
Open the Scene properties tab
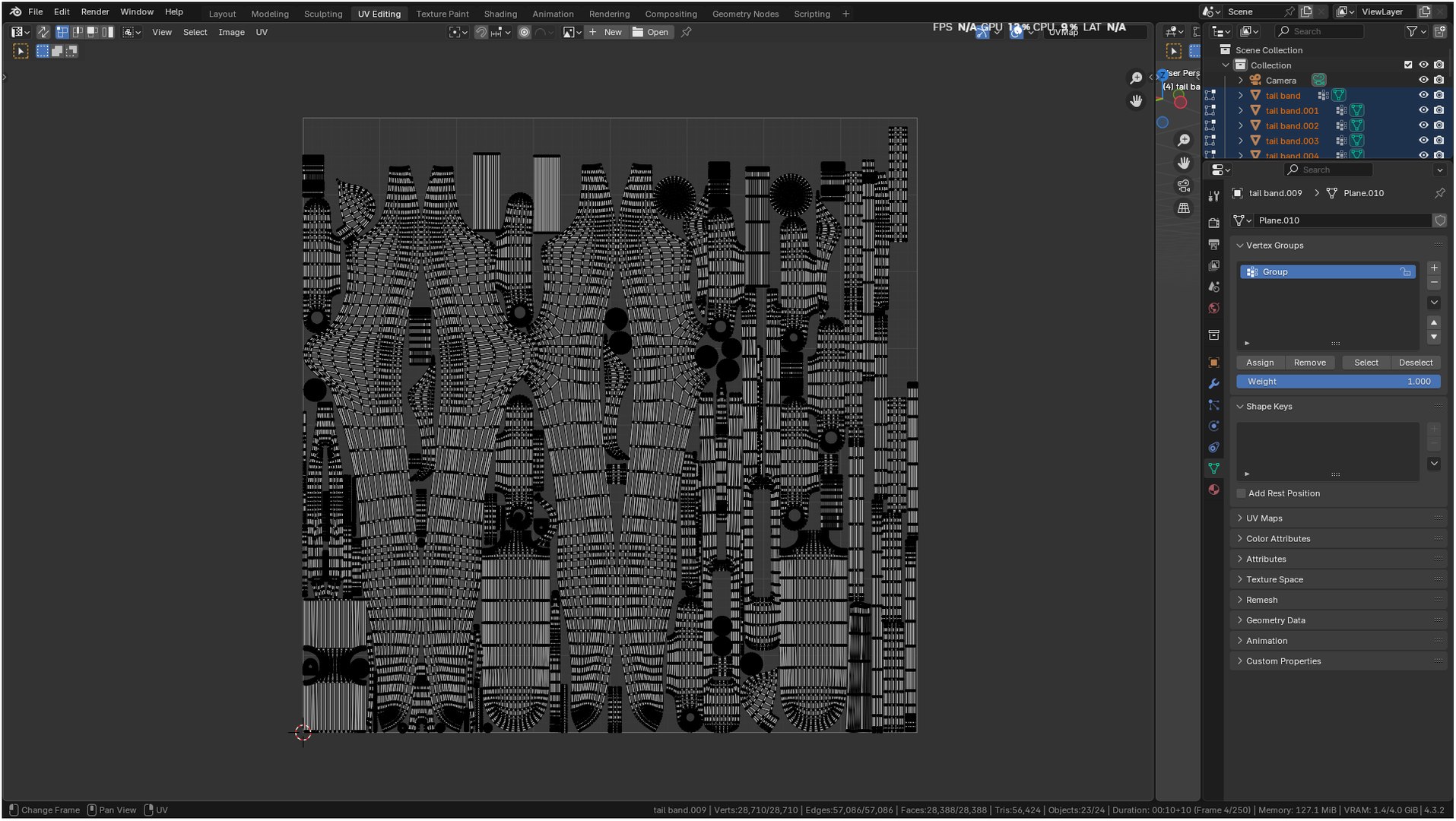pos(1213,287)
